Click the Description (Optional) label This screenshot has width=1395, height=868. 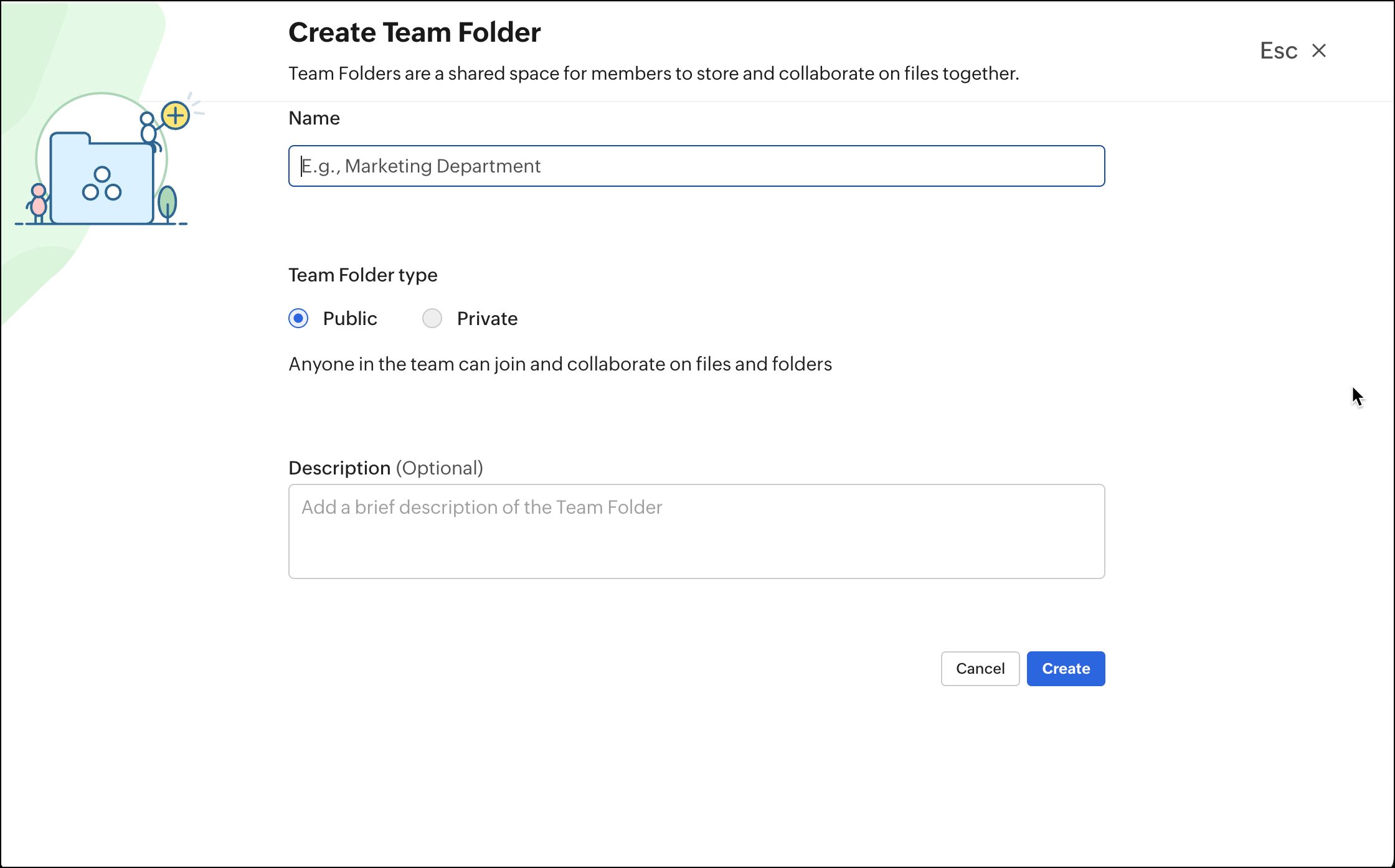[385, 468]
